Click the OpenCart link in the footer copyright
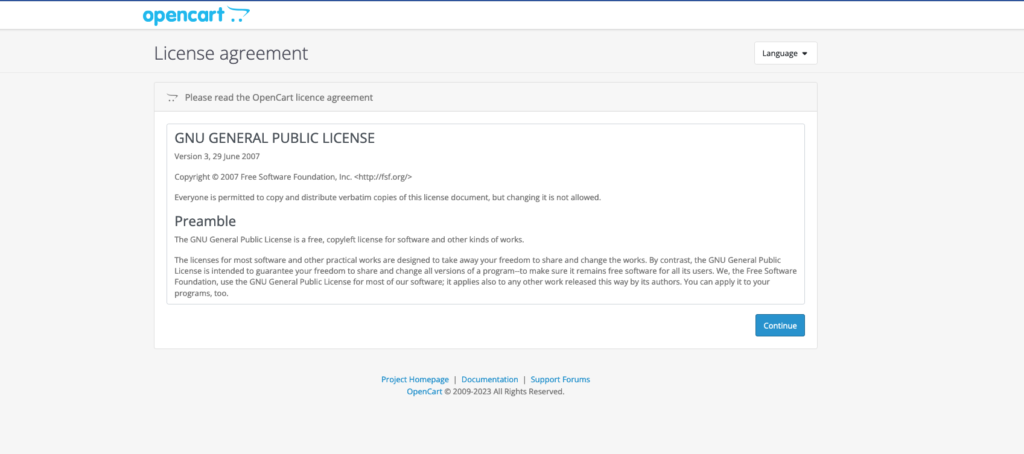The height and width of the screenshot is (454, 1024). point(424,392)
